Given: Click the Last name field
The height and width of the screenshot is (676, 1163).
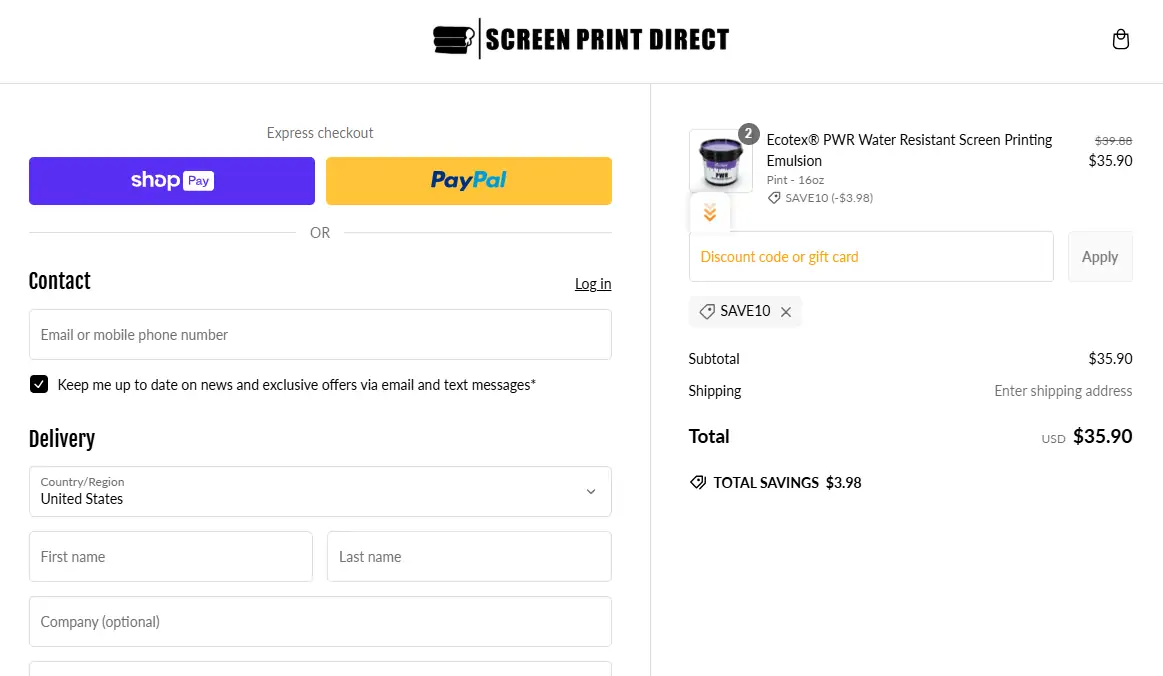Looking at the screenshot, I should pos(469,557).
